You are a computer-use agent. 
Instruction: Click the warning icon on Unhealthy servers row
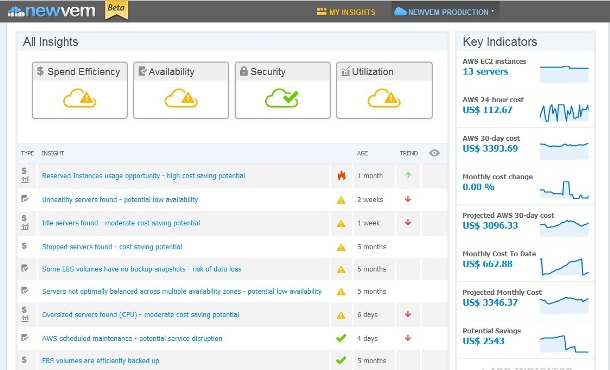pos(341,200)
